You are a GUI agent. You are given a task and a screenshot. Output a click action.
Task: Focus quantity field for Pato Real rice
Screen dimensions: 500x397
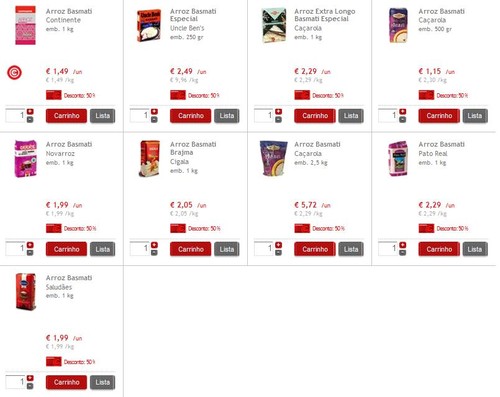pos(388,249)
